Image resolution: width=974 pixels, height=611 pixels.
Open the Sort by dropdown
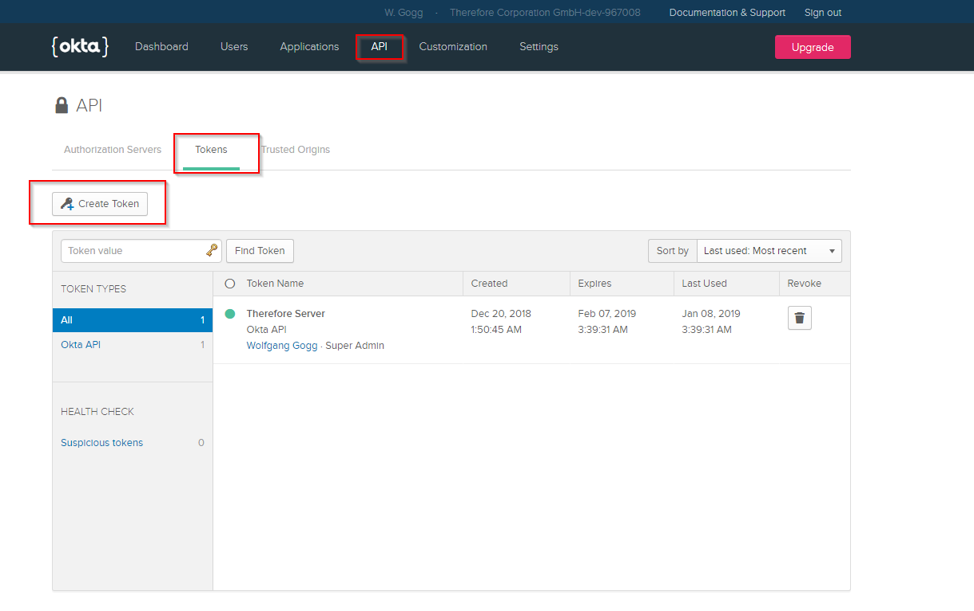pyautogui.click(x=768, y=251)
